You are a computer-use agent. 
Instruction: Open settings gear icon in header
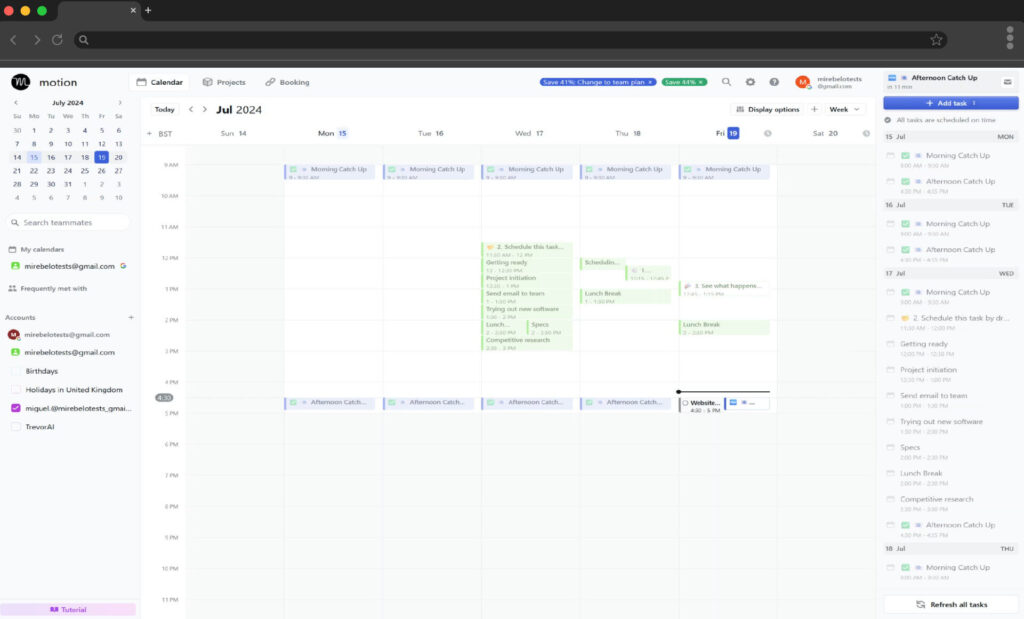(750, 82)
